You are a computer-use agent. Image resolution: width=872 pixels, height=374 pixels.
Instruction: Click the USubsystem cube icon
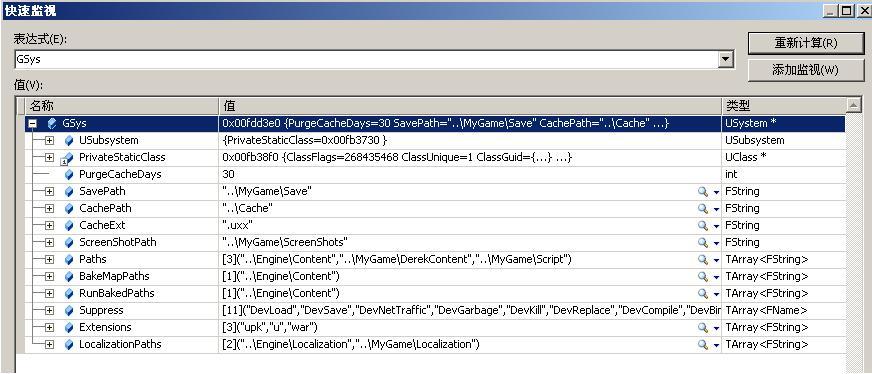coord(69,141)
